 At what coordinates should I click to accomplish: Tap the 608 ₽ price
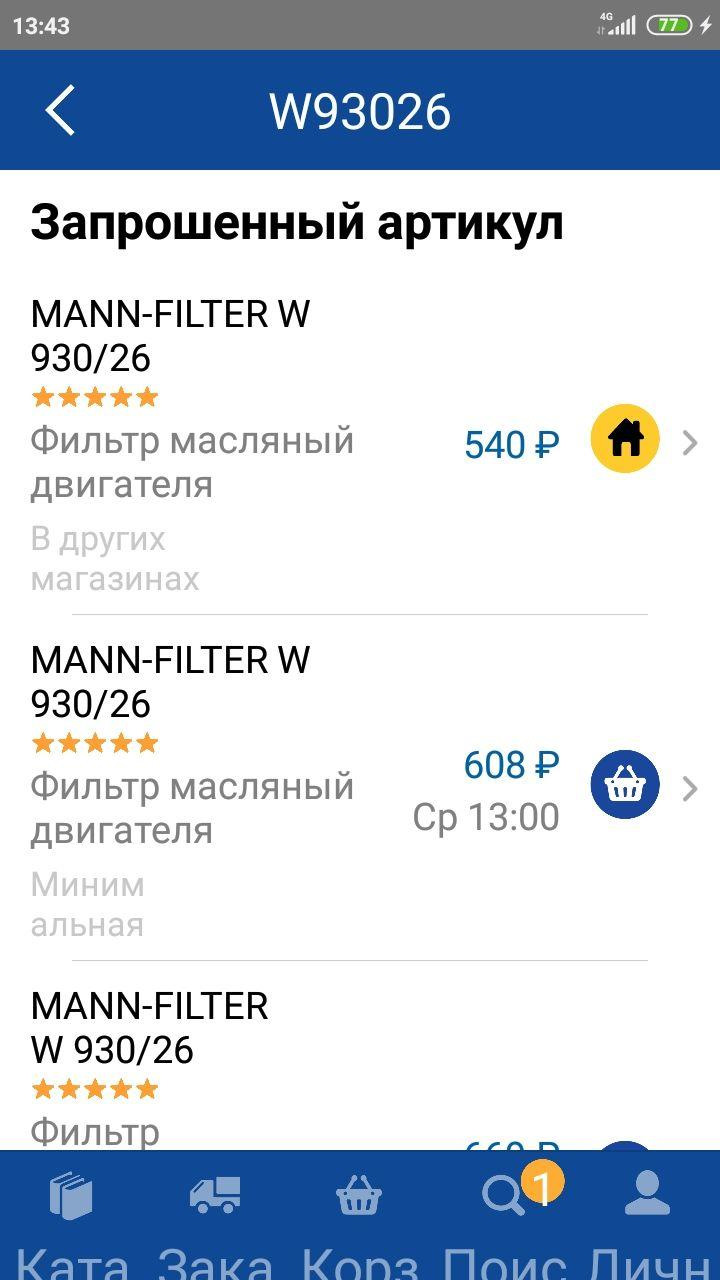click(x=511, y=766)
